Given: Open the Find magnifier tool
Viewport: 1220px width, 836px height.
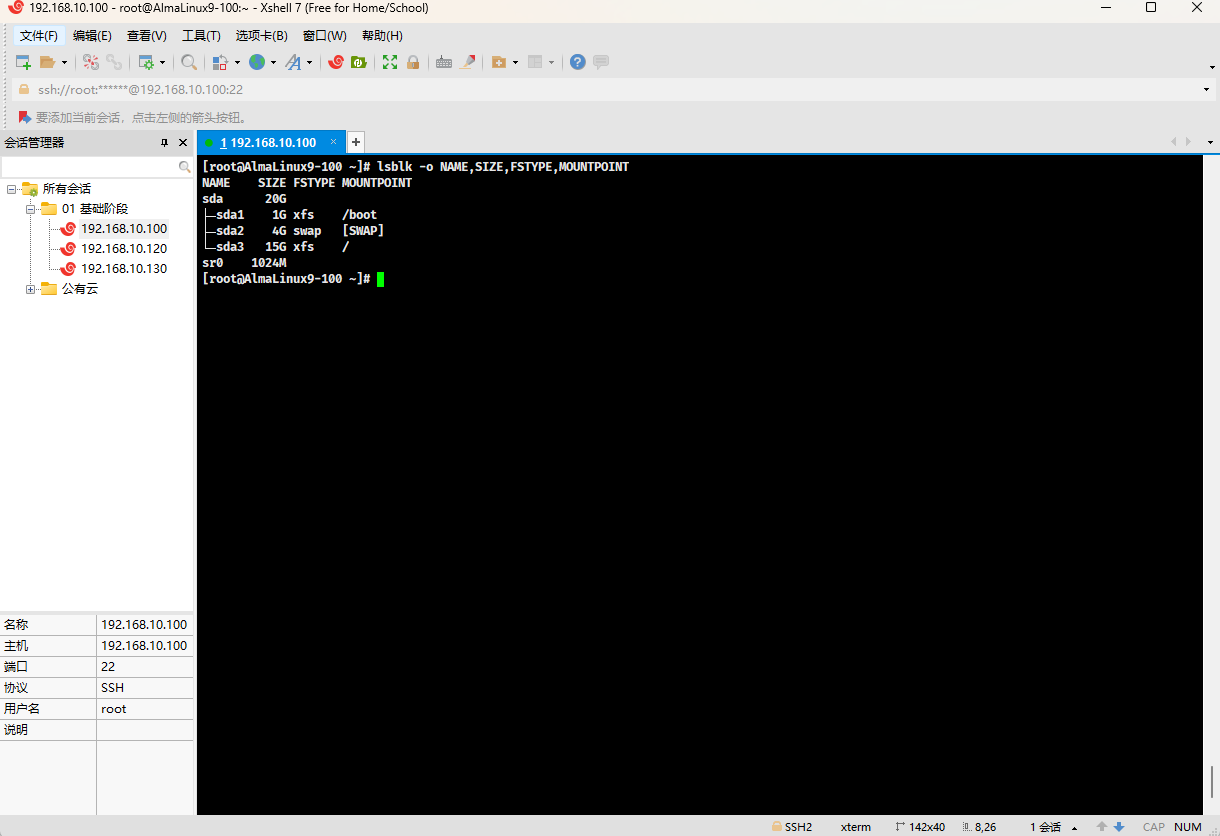Looking at the screenshot, I should pos(189,62).
